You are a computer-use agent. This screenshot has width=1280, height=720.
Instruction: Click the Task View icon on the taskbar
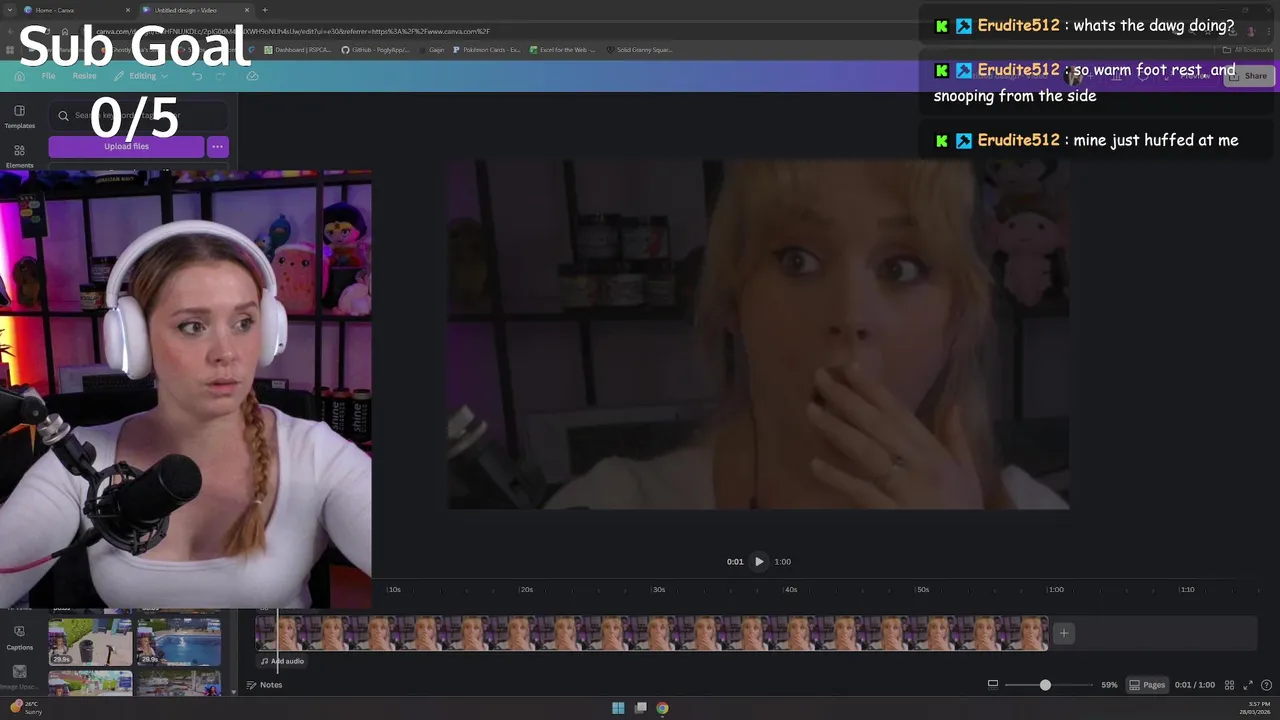point(640,708)
